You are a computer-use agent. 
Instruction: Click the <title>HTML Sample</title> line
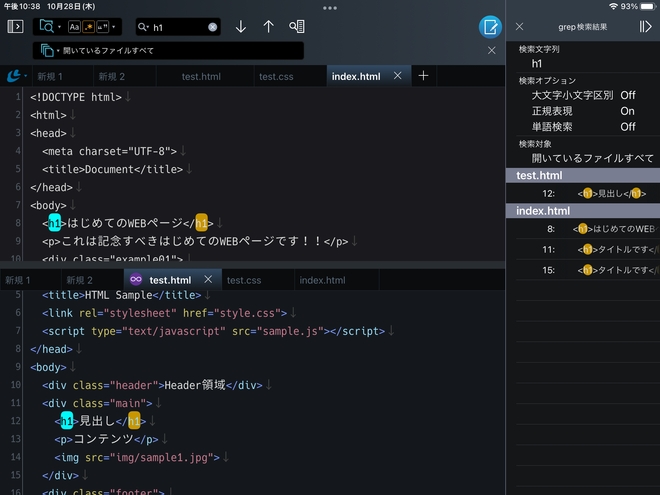coord(122,295)
